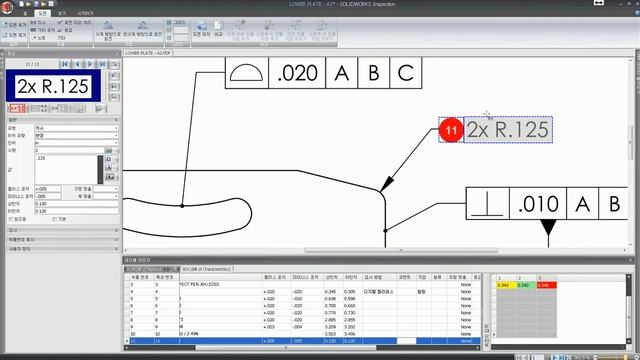The image size is (640, 360).
Task: Select highlighted table row number 11
Action: (x=303, y=341)
